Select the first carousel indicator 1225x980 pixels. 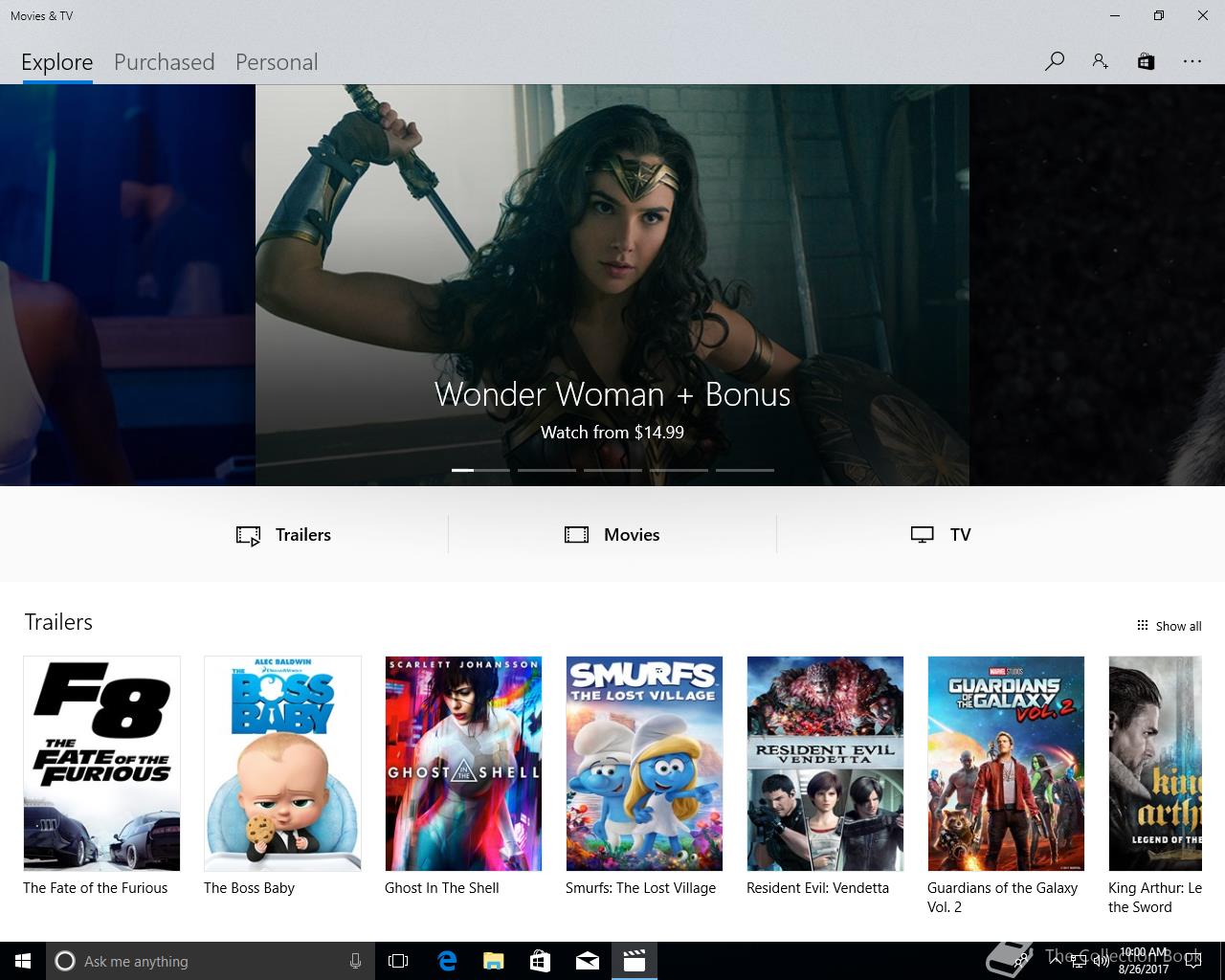point(480,470)
